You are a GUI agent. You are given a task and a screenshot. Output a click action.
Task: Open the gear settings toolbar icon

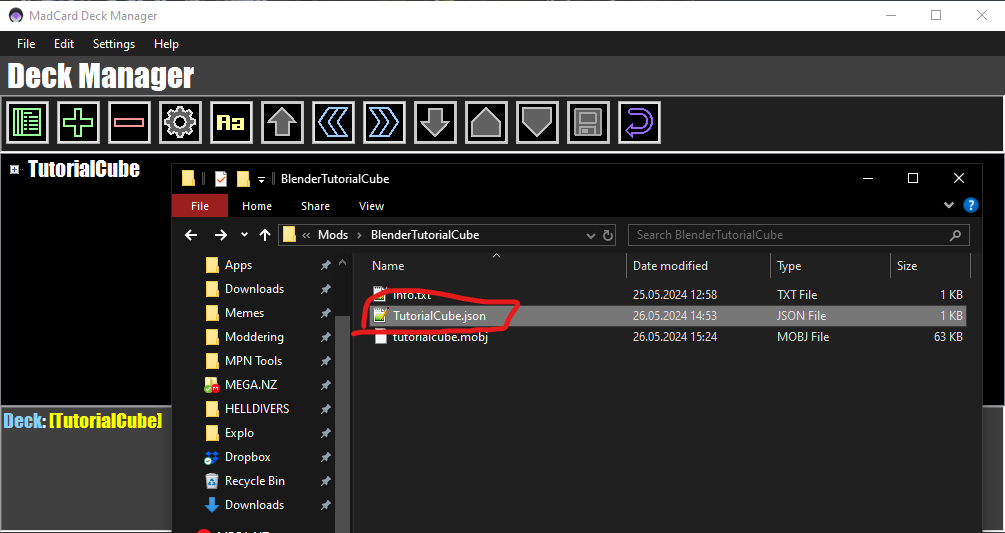click(180, 122)
